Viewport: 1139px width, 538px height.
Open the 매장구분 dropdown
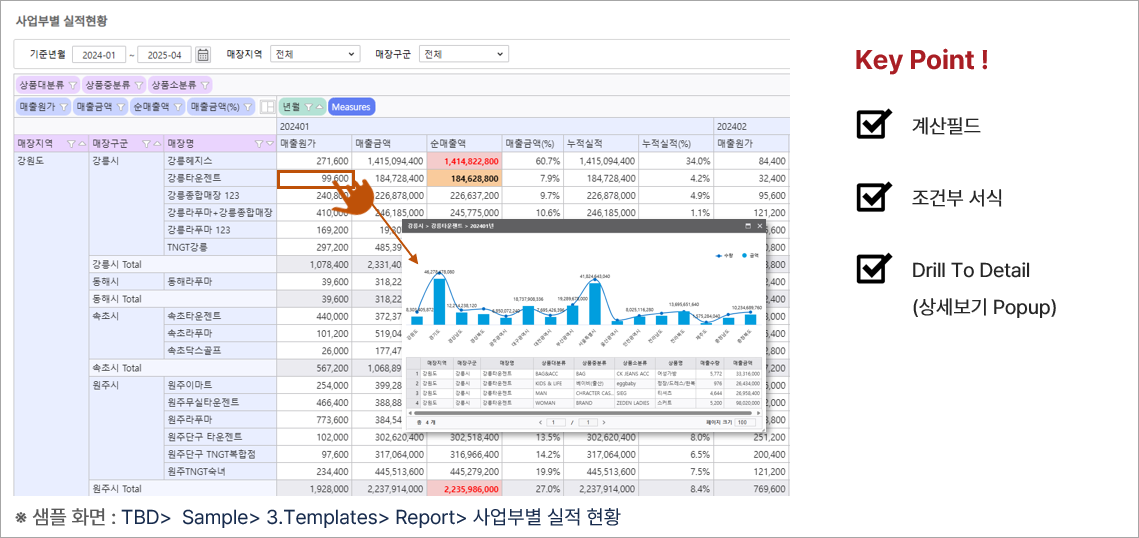click(x=463, y=54)
